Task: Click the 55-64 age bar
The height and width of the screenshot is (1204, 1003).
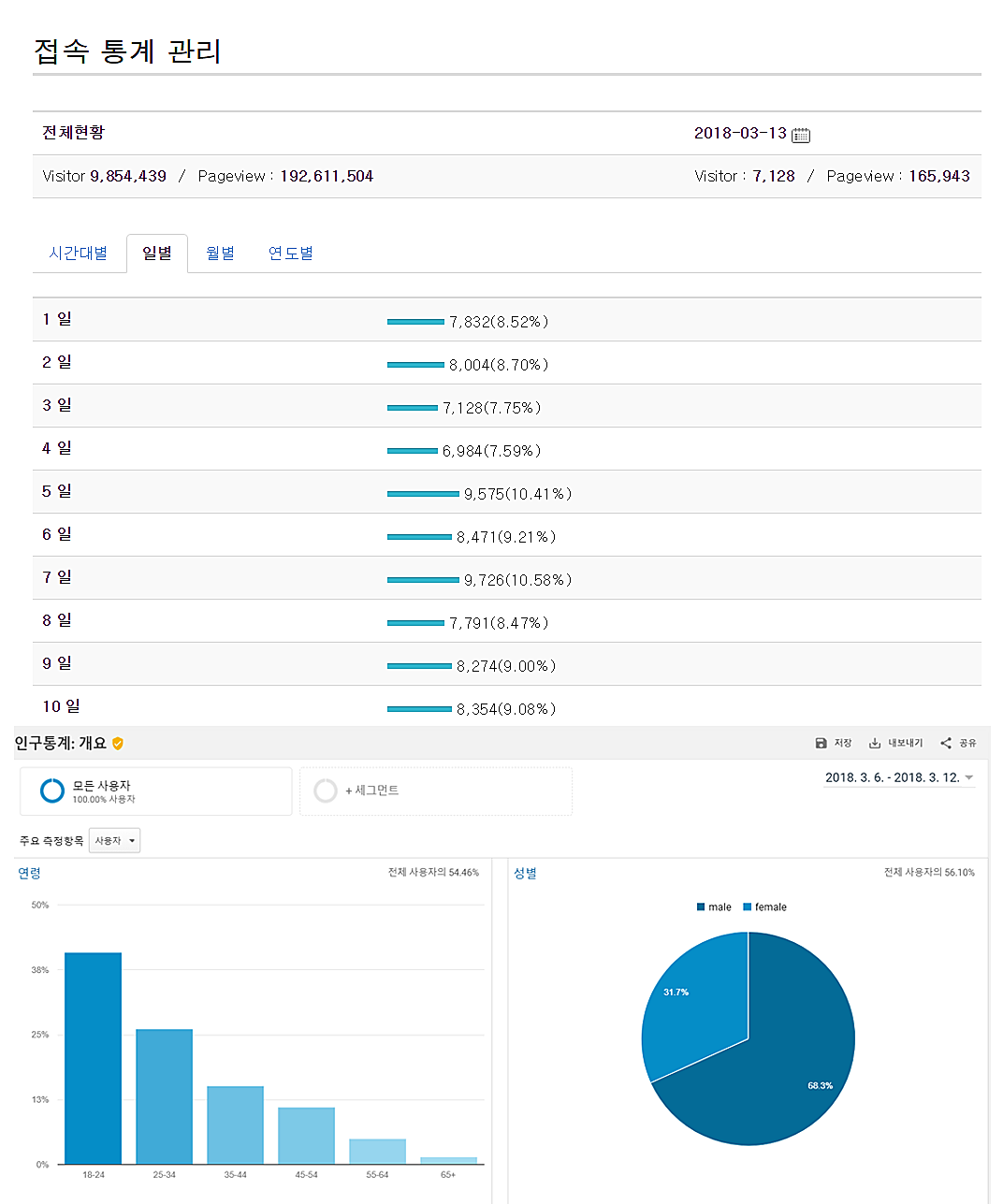Action: click(377, 1152)
